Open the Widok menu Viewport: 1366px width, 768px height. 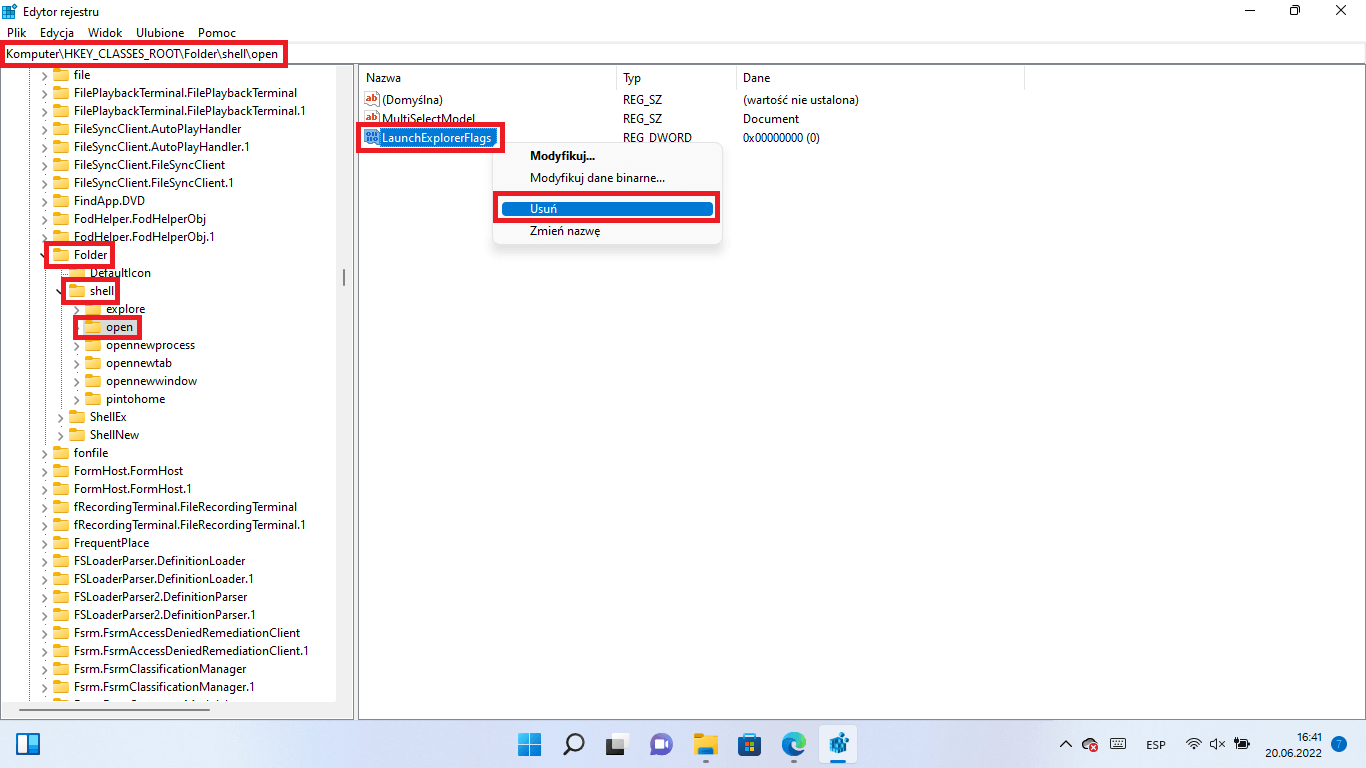pyautogui.click(x=105, y=33)
